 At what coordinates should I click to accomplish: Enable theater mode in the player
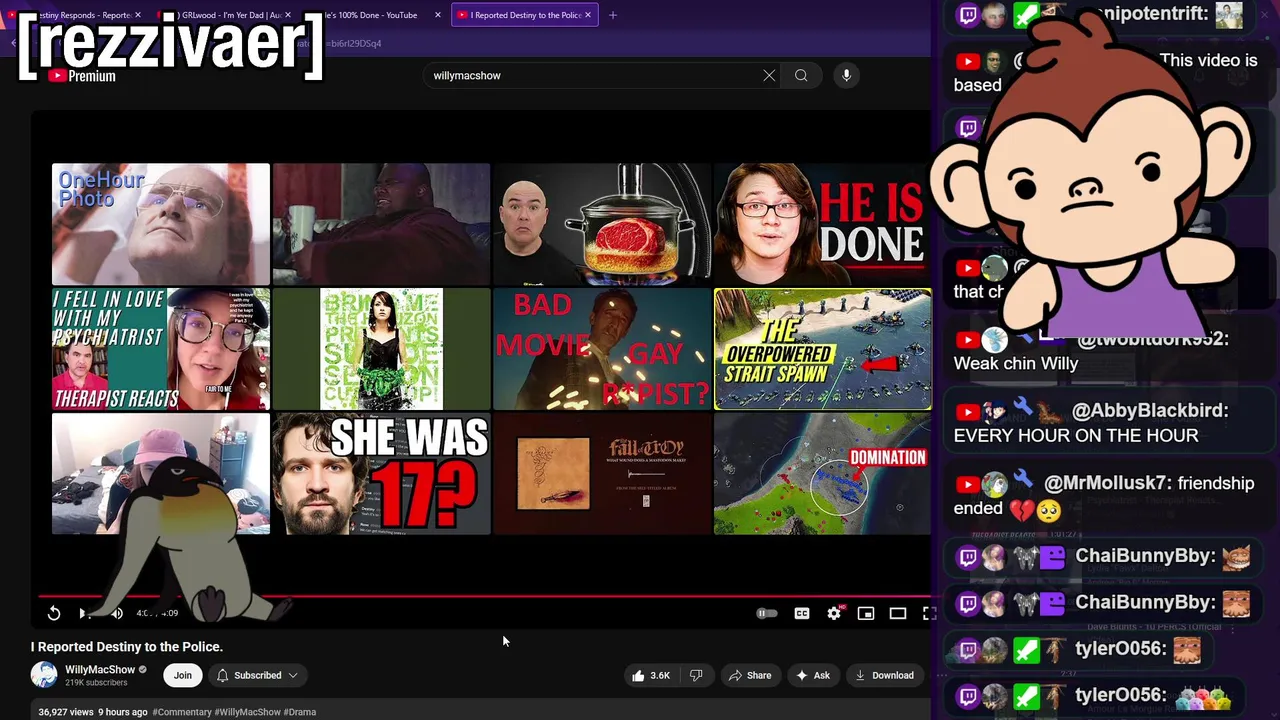point(898,613)
